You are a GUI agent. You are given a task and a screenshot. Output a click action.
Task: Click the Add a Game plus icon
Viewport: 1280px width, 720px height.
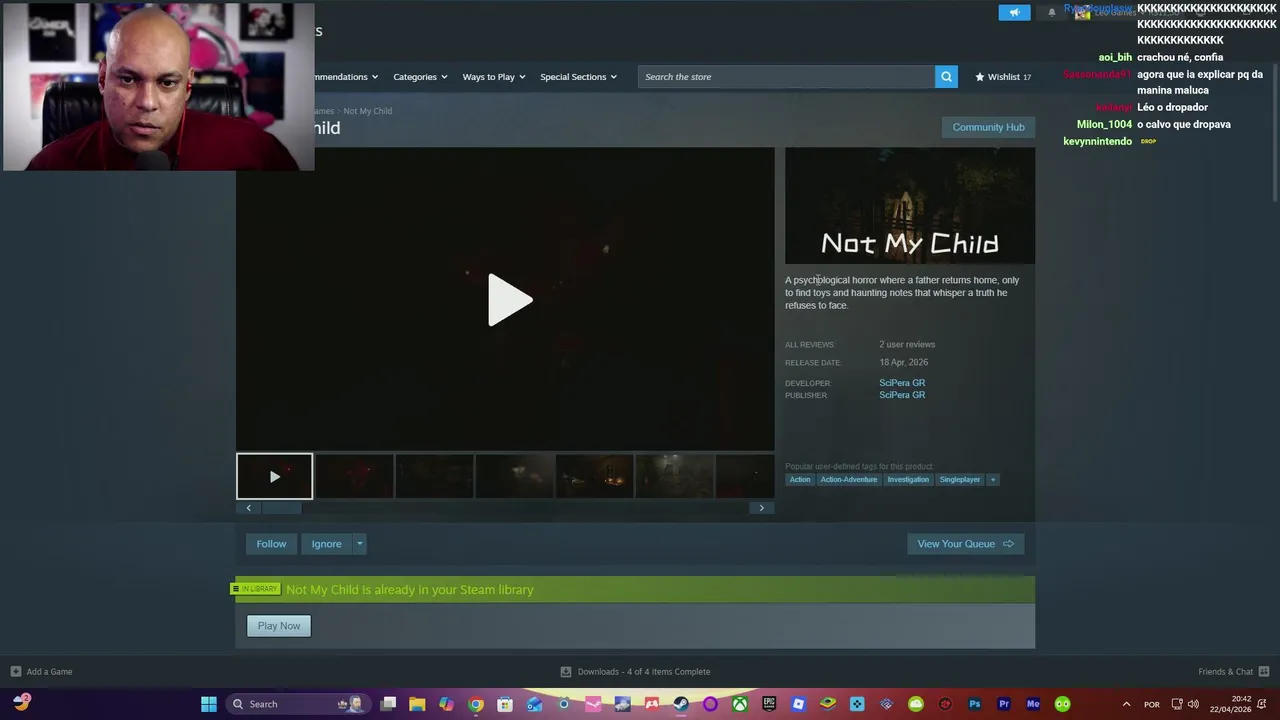(15, 672)
